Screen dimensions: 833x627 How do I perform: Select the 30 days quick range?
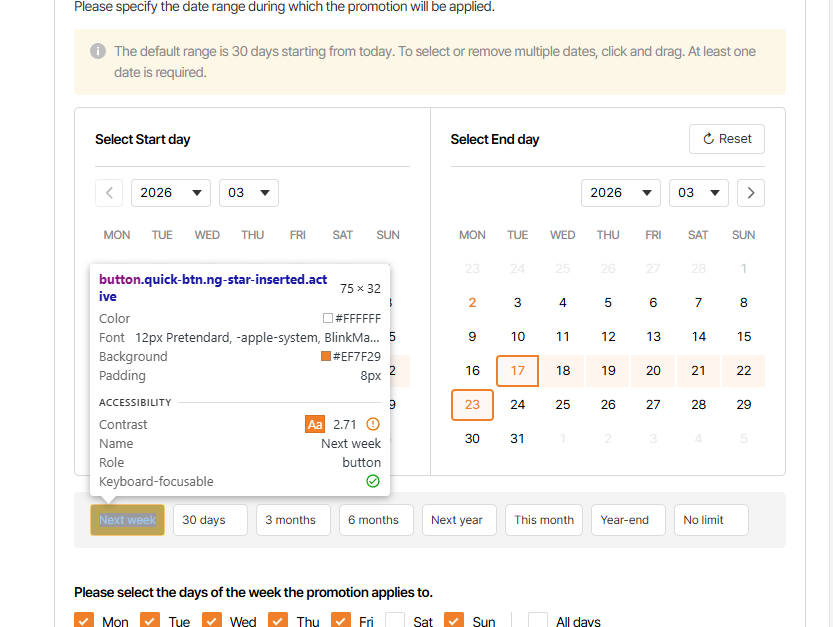point(210,520)
